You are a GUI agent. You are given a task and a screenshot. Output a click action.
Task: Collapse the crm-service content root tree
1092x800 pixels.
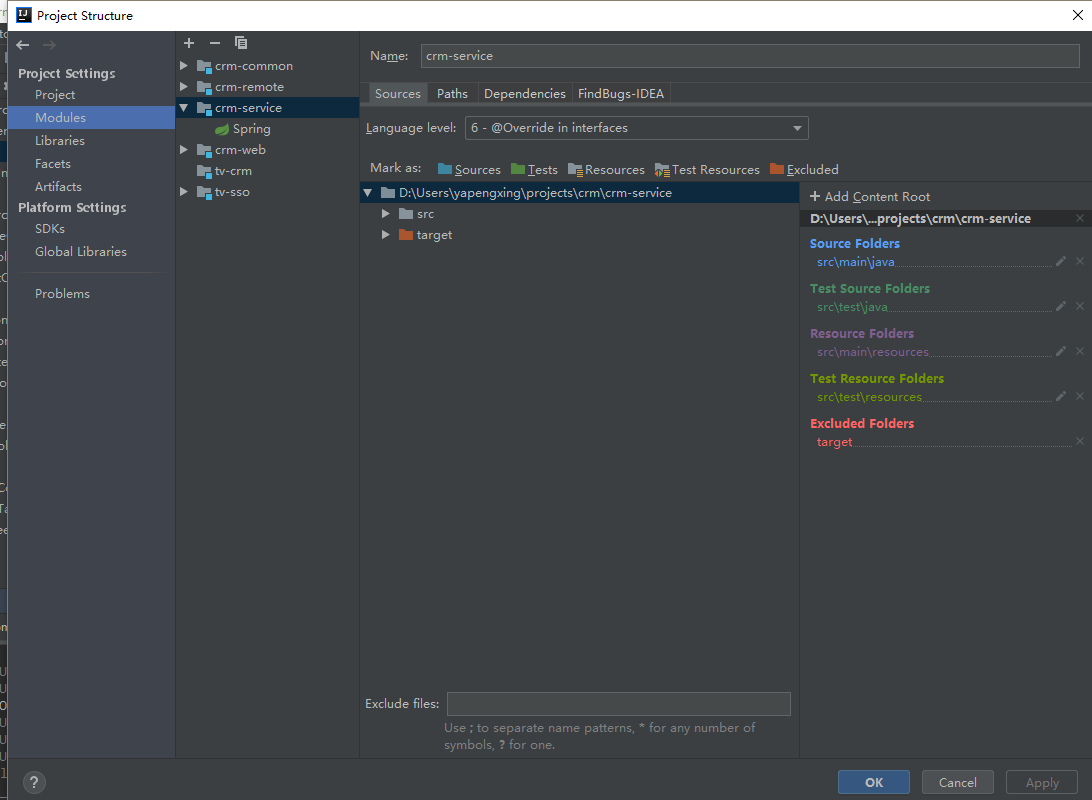(x=368, y=193)
